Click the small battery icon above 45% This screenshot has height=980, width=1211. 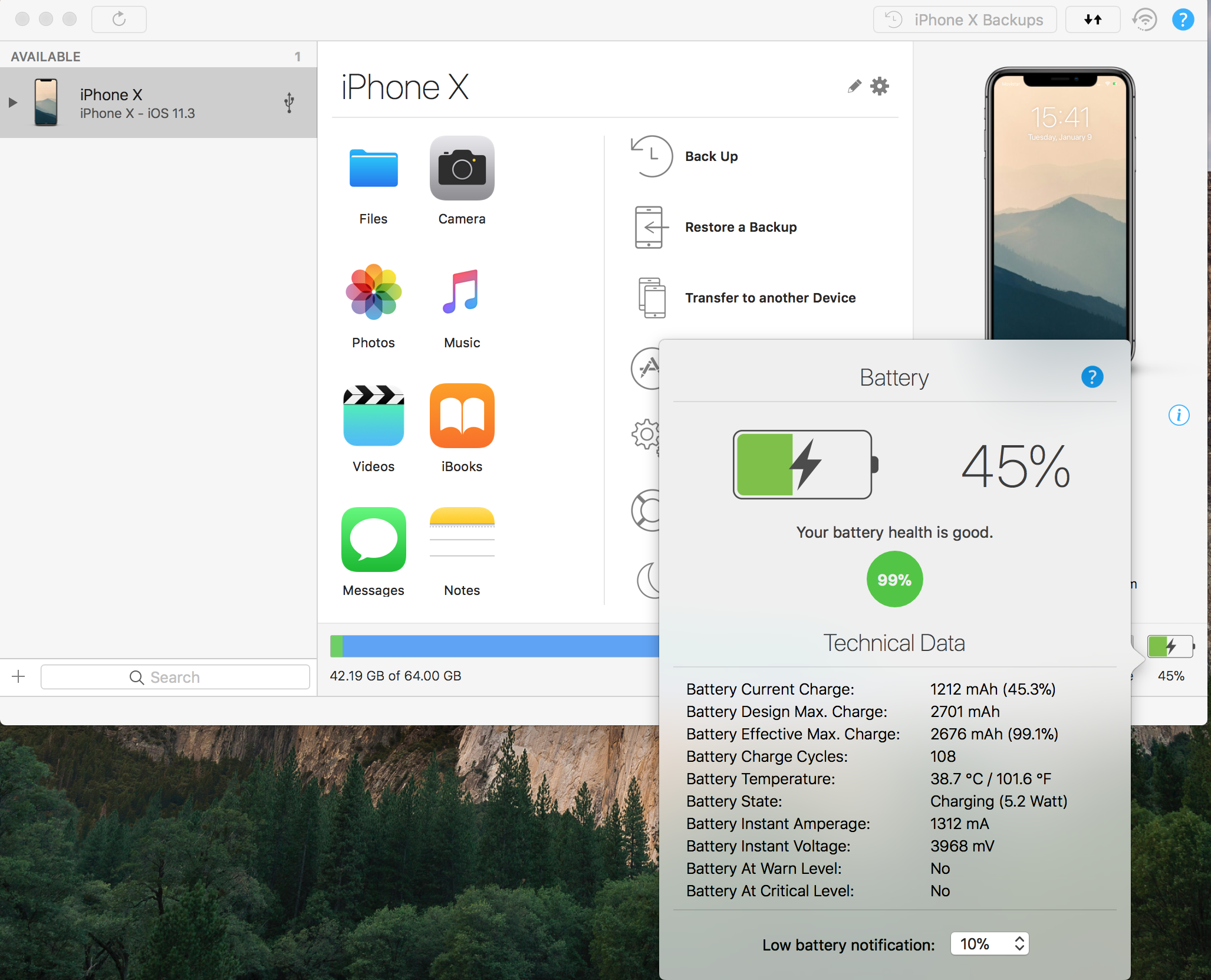[1170, 646]
